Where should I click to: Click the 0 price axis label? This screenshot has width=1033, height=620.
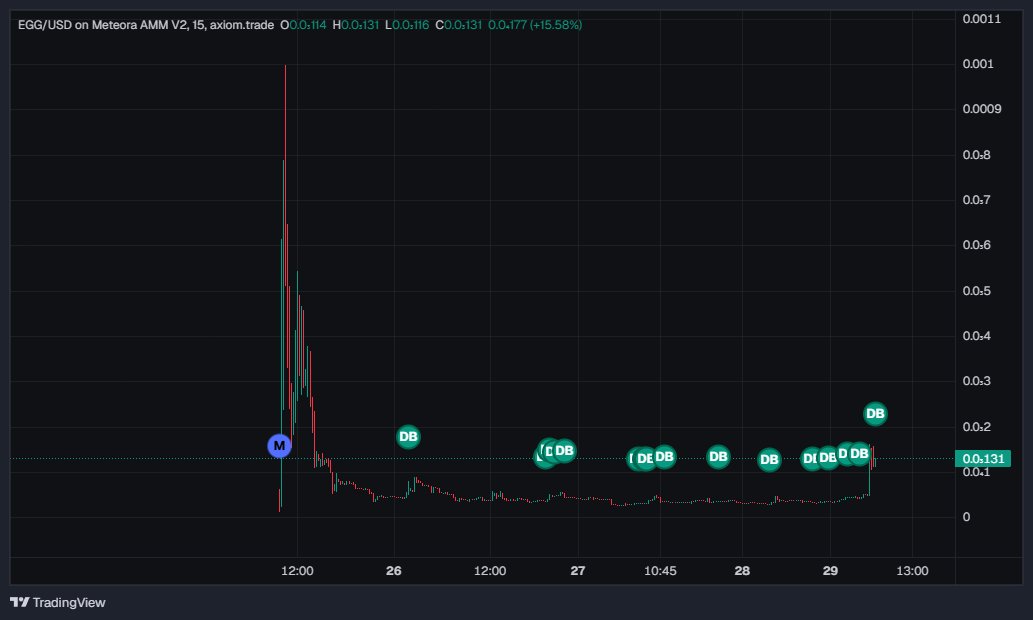(966, 517)
